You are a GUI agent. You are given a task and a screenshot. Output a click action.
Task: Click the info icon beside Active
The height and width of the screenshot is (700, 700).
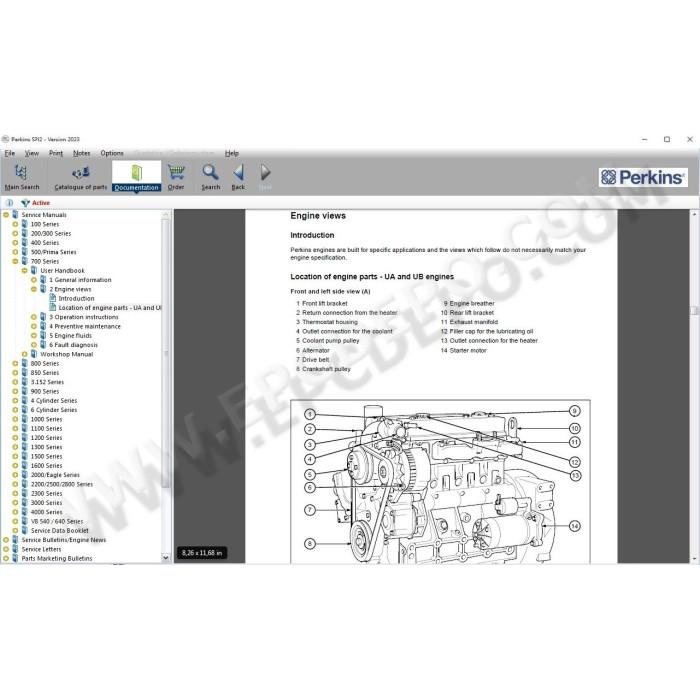click(x=9, y=203)
